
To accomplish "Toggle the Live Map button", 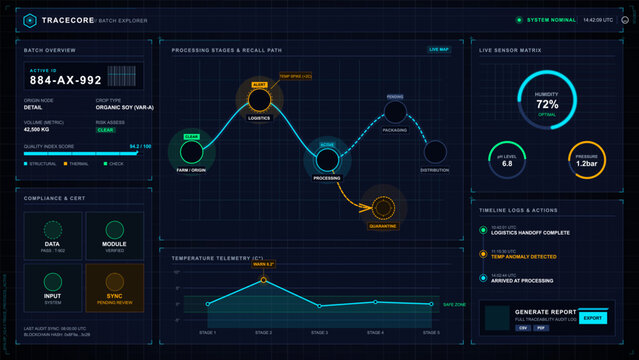I will click(x=439, y=49).
